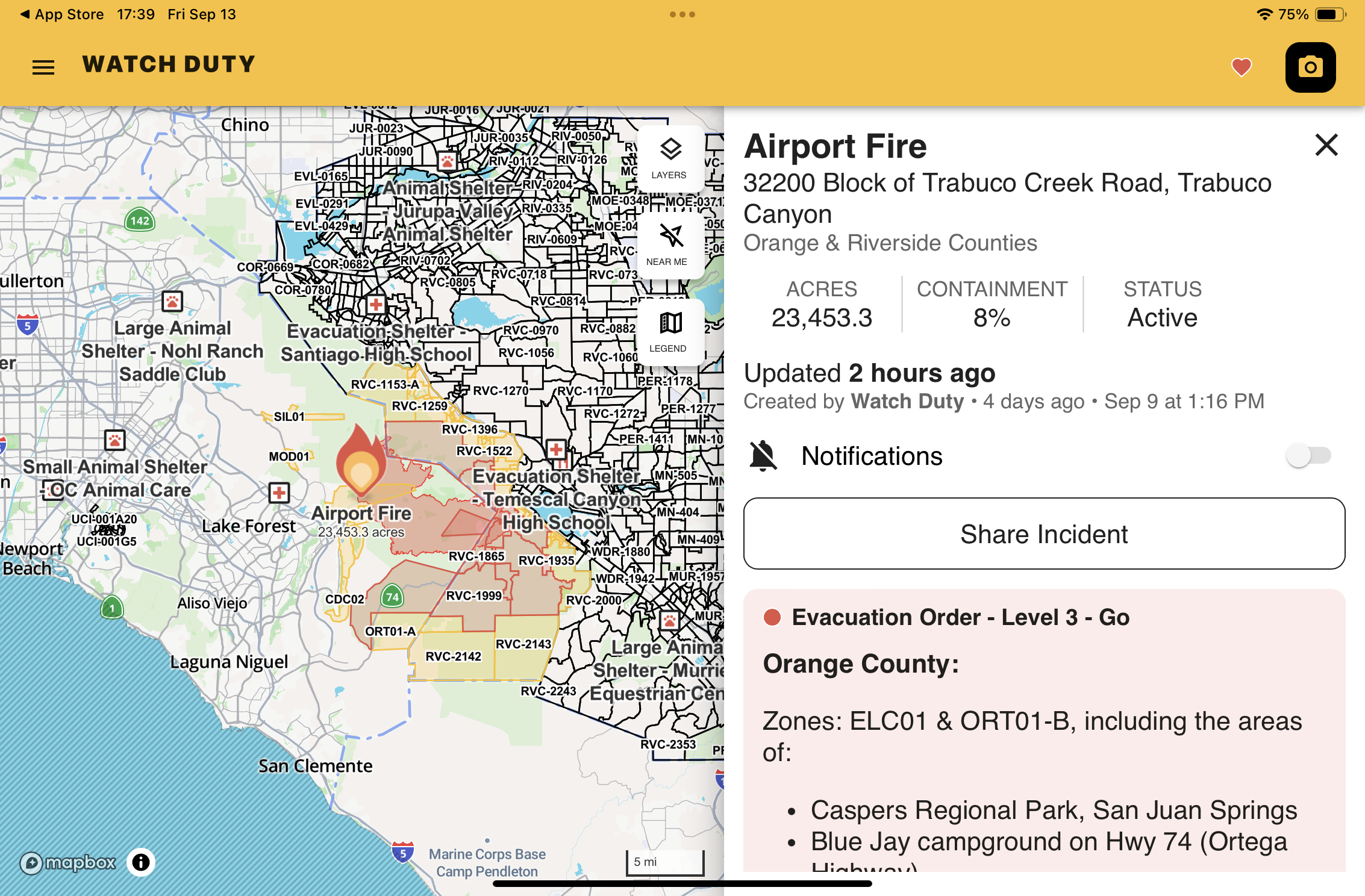1365x896 pixels.
Task: Click the Share Incident button
Action: 1043,534
